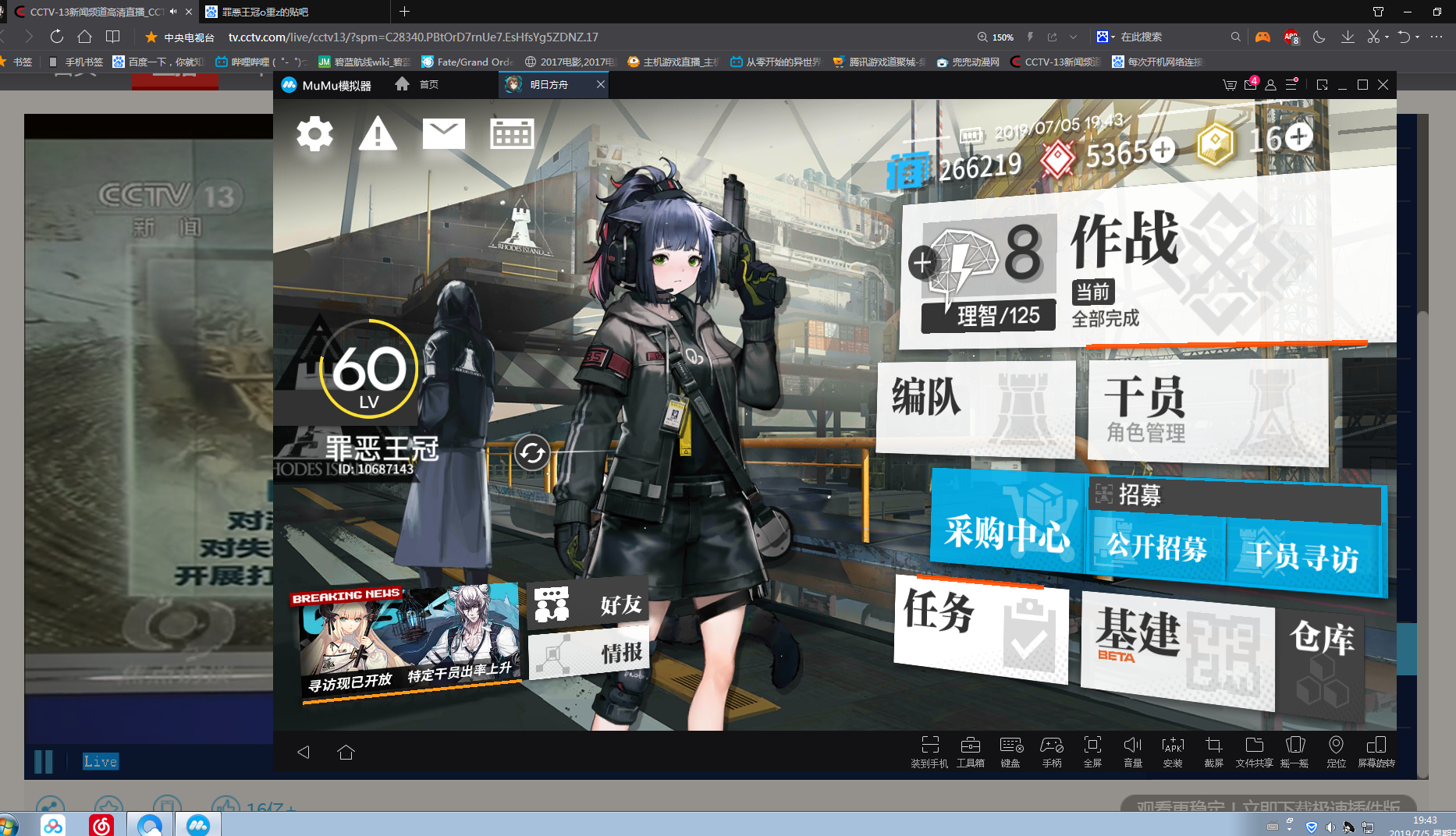Take a screenshot with 截屏 icon
The width and height of the screenshot is (1456, 836).
click(1213, 752)
